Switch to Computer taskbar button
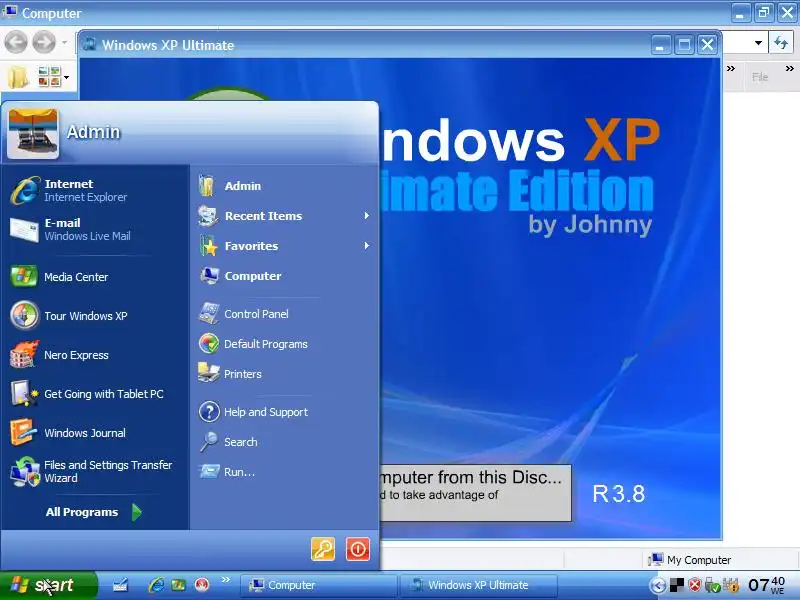 point(318,585)
